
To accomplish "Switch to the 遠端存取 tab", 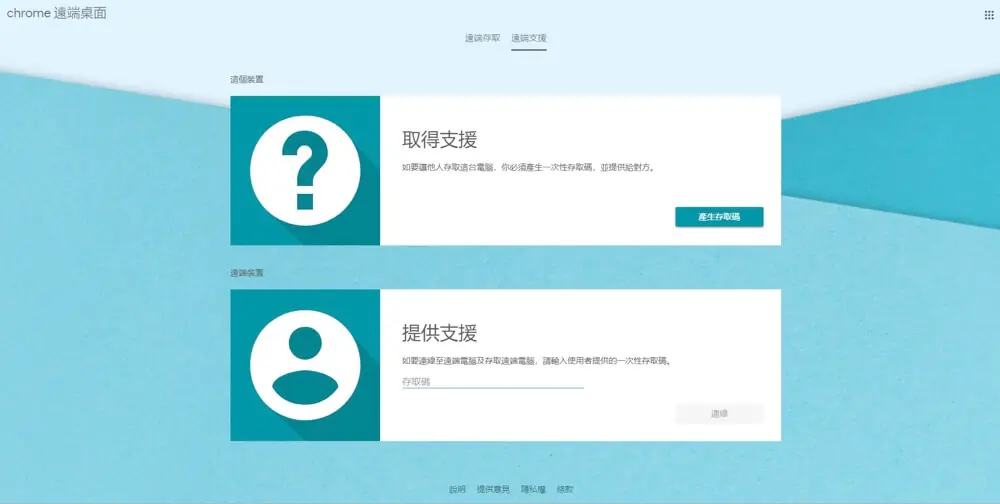I will tap(483, 38).
